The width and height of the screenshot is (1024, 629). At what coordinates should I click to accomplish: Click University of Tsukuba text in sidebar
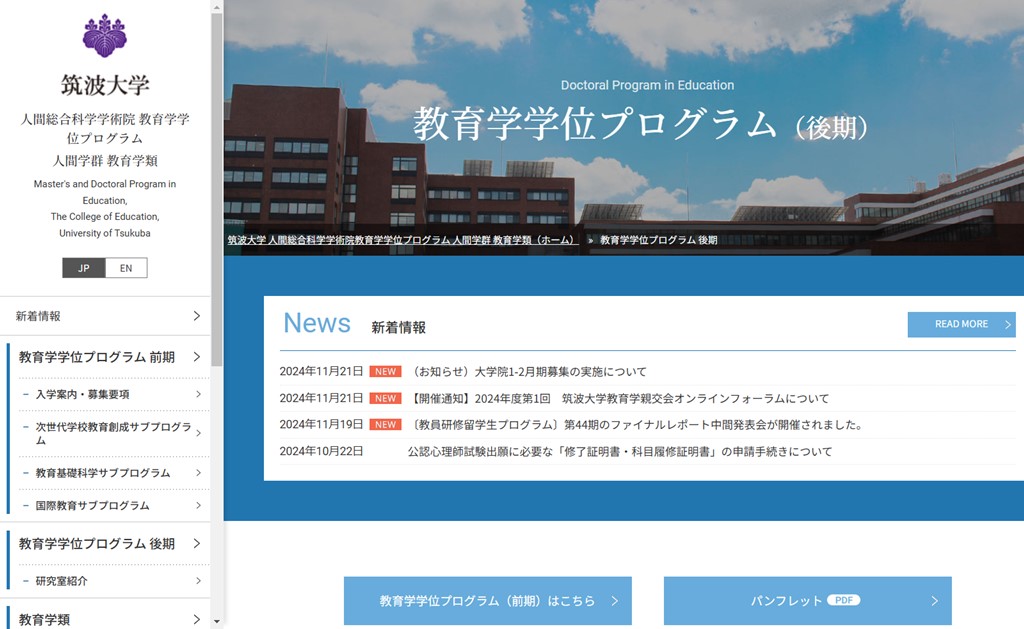(x=105, y=233)
